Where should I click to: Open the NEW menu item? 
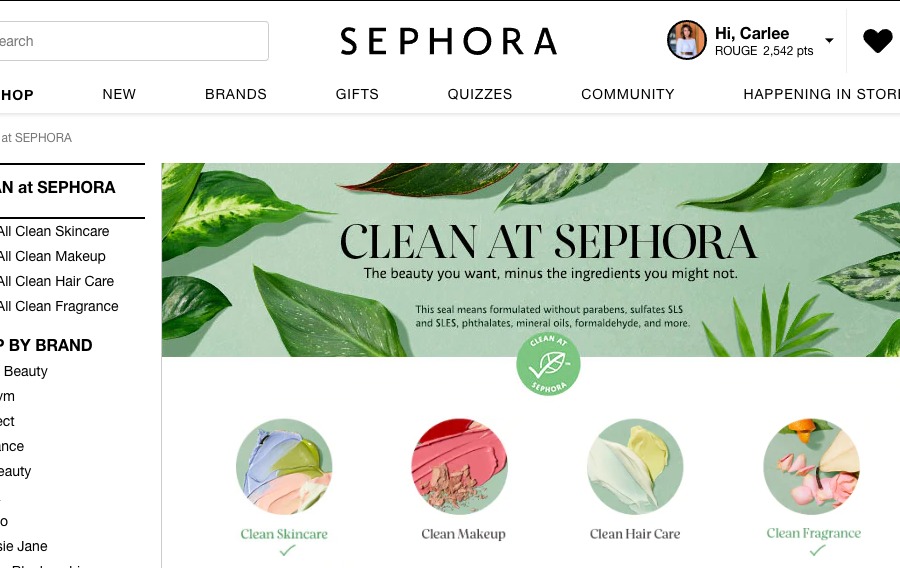(119, 94)
